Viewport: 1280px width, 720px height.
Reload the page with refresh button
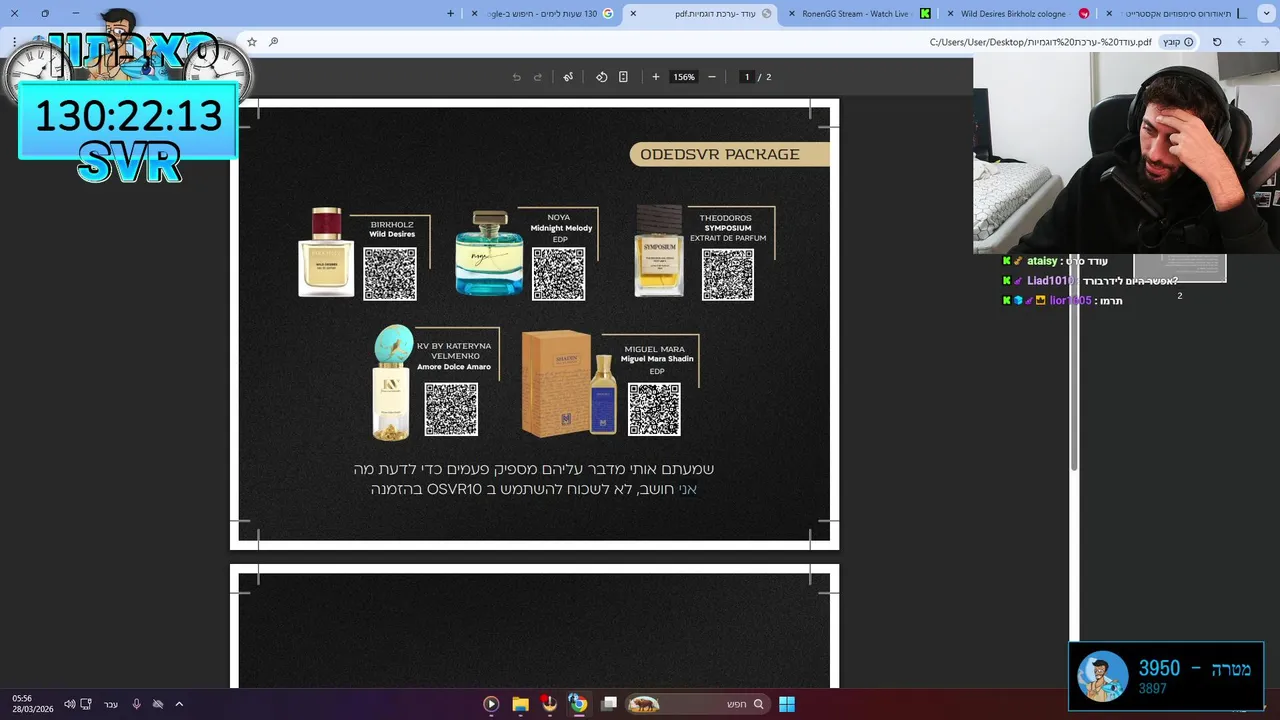(x=1217, y=42)
